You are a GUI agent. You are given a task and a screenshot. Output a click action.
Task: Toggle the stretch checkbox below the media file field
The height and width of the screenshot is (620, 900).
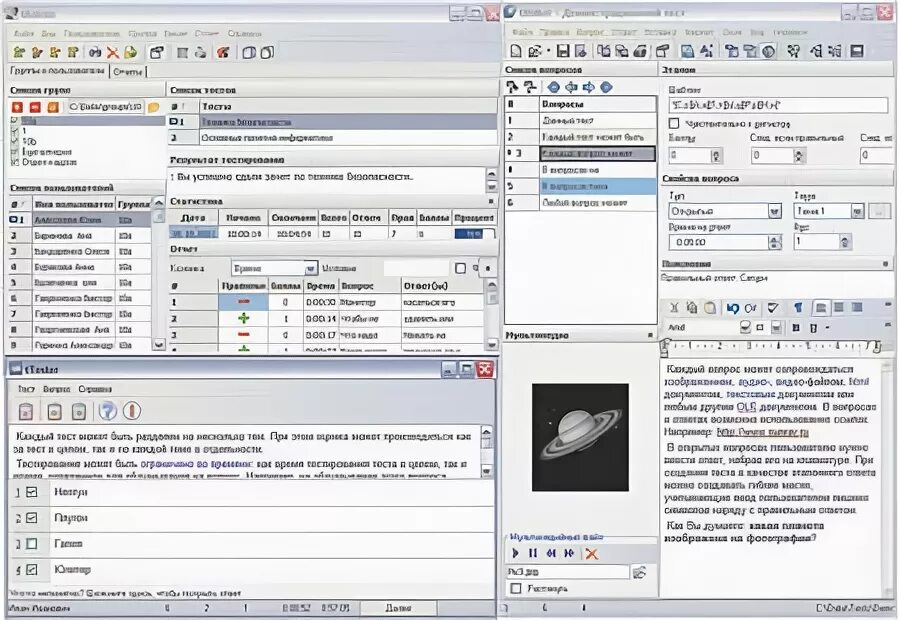tap(515, 588)
